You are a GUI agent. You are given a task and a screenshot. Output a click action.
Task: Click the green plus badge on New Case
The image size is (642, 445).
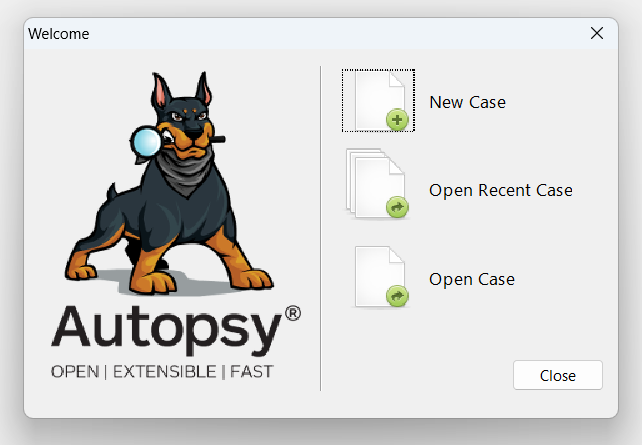pyautogui.click(x=398, y=121)
